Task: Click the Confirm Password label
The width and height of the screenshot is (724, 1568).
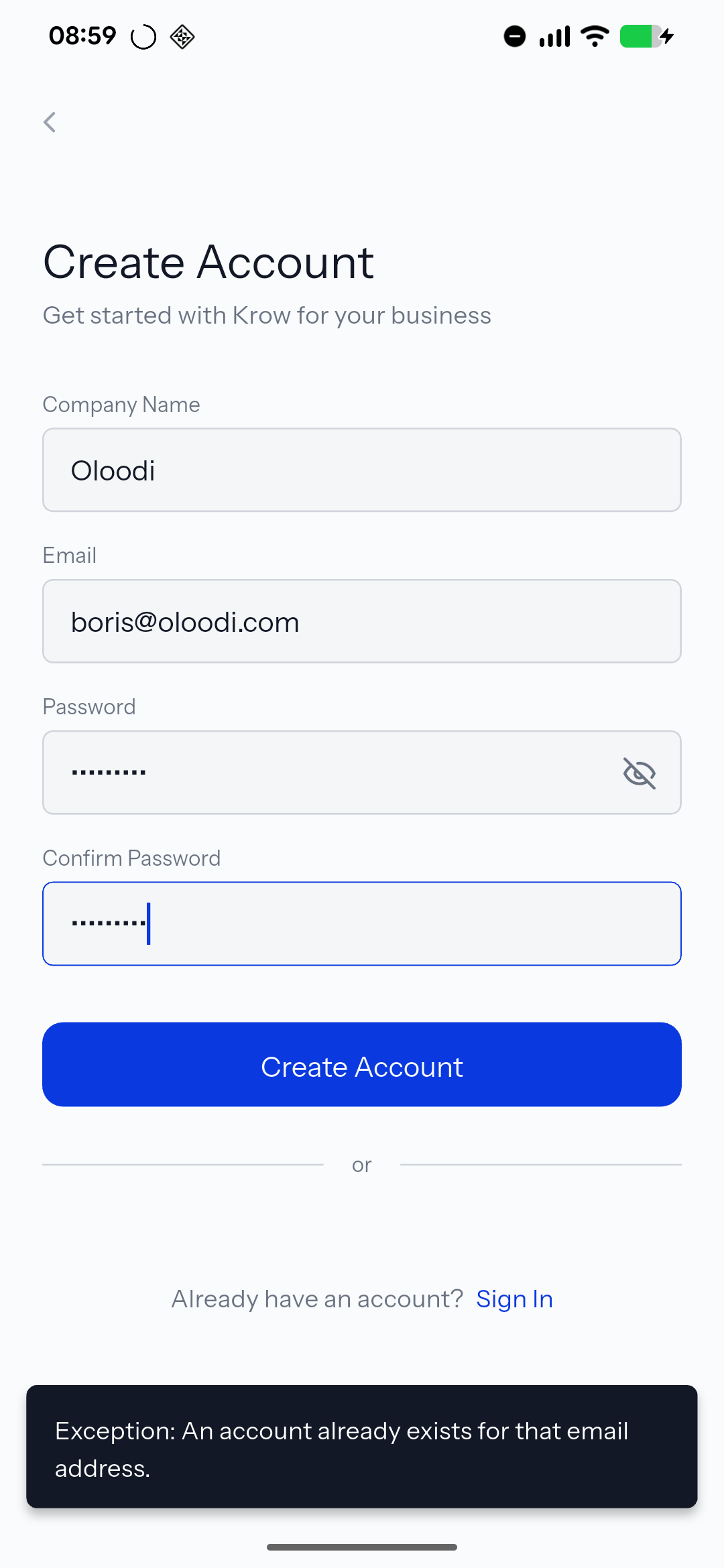Action: pos(131,858)
